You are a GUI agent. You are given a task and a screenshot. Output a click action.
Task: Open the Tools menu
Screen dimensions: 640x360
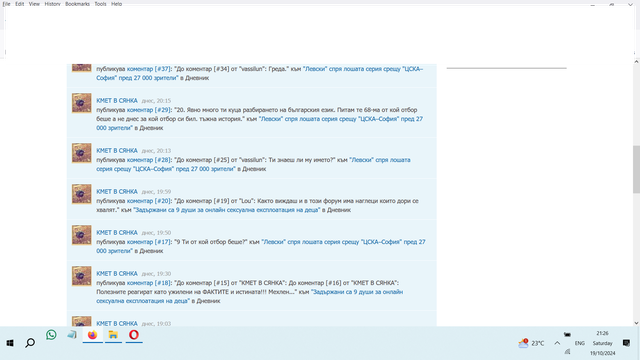click(x=100, y=4)
